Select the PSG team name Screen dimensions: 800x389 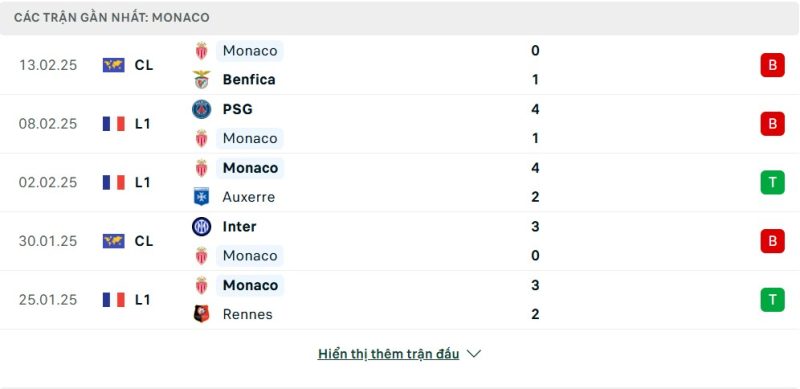pyautogui.click(x=237, y=109)
